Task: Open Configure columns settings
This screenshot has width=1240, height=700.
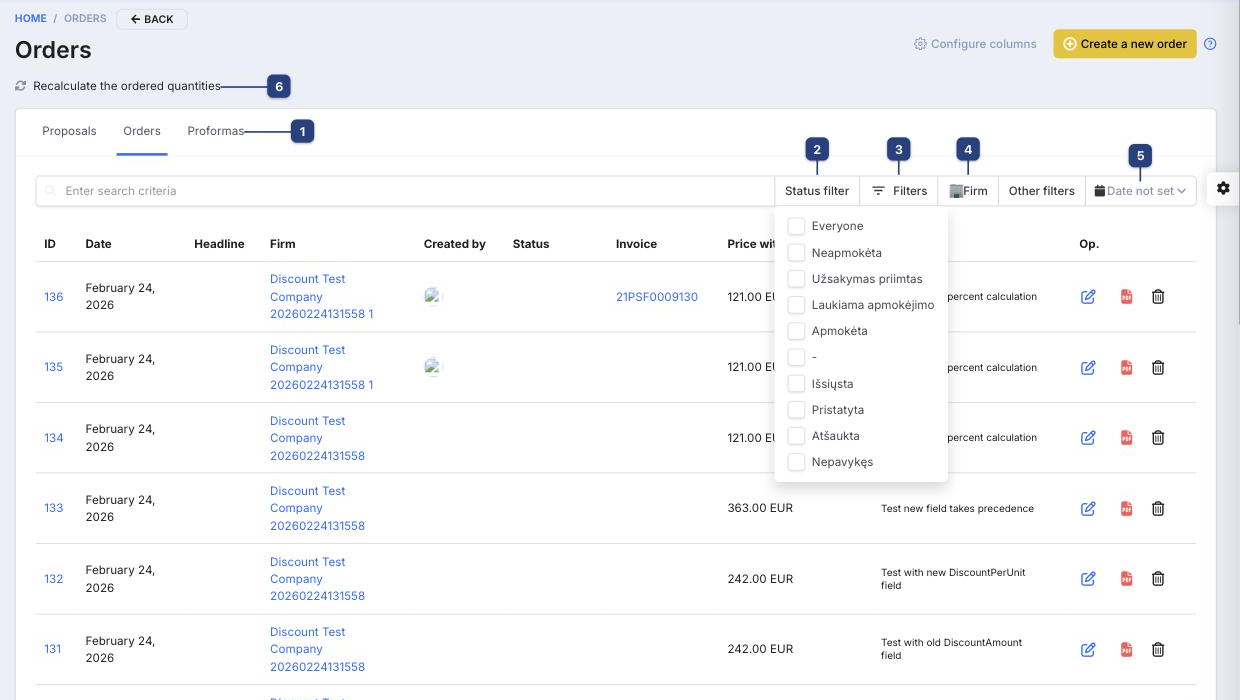Action: [975, 44]
